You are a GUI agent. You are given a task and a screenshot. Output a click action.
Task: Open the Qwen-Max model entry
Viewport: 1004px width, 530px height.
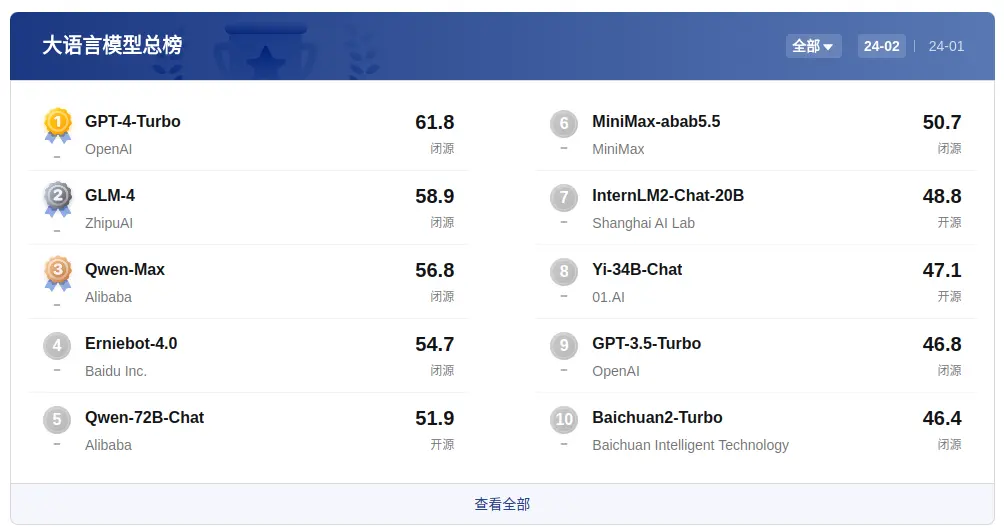125,269
